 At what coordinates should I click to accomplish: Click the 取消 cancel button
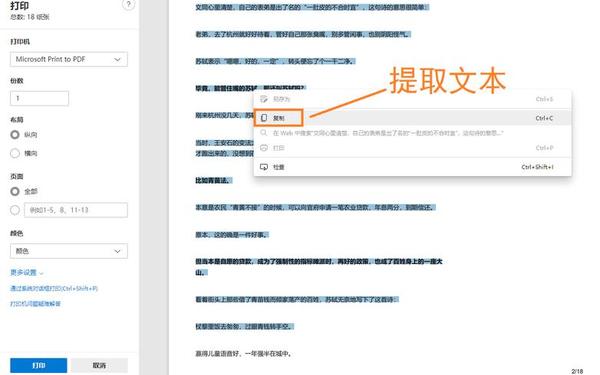coord(99,365)
